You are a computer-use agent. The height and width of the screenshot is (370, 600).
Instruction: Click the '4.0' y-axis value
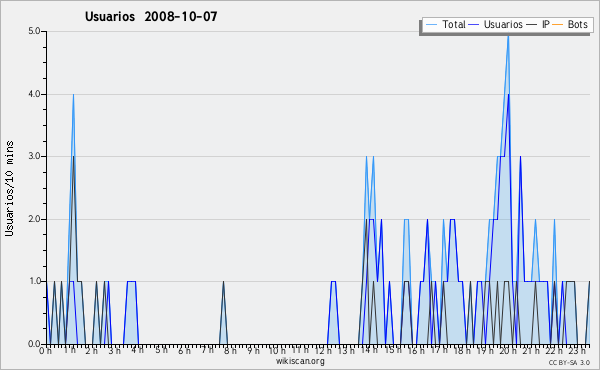point(34,94)
